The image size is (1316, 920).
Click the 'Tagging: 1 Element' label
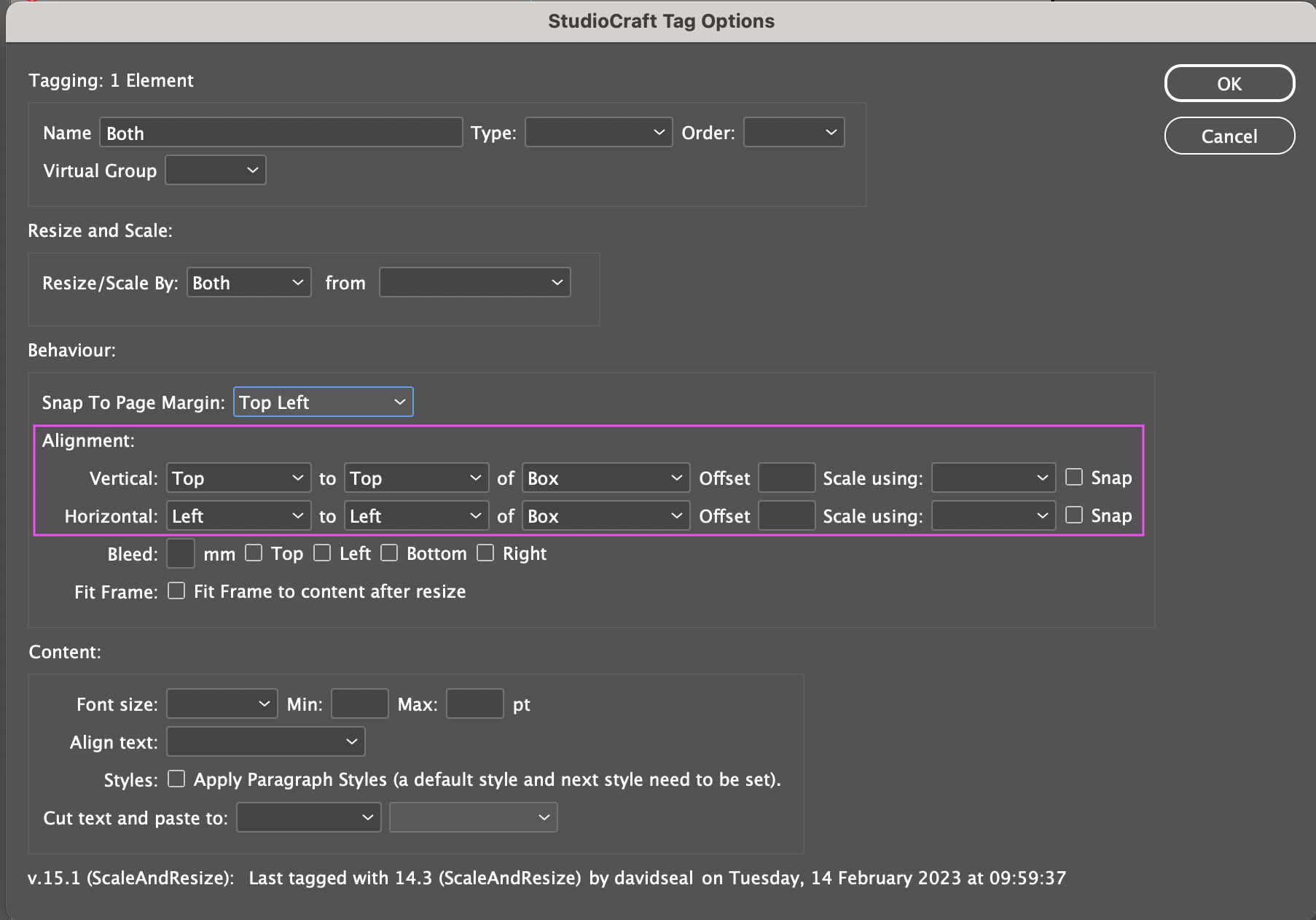click(x=111, y=80)
